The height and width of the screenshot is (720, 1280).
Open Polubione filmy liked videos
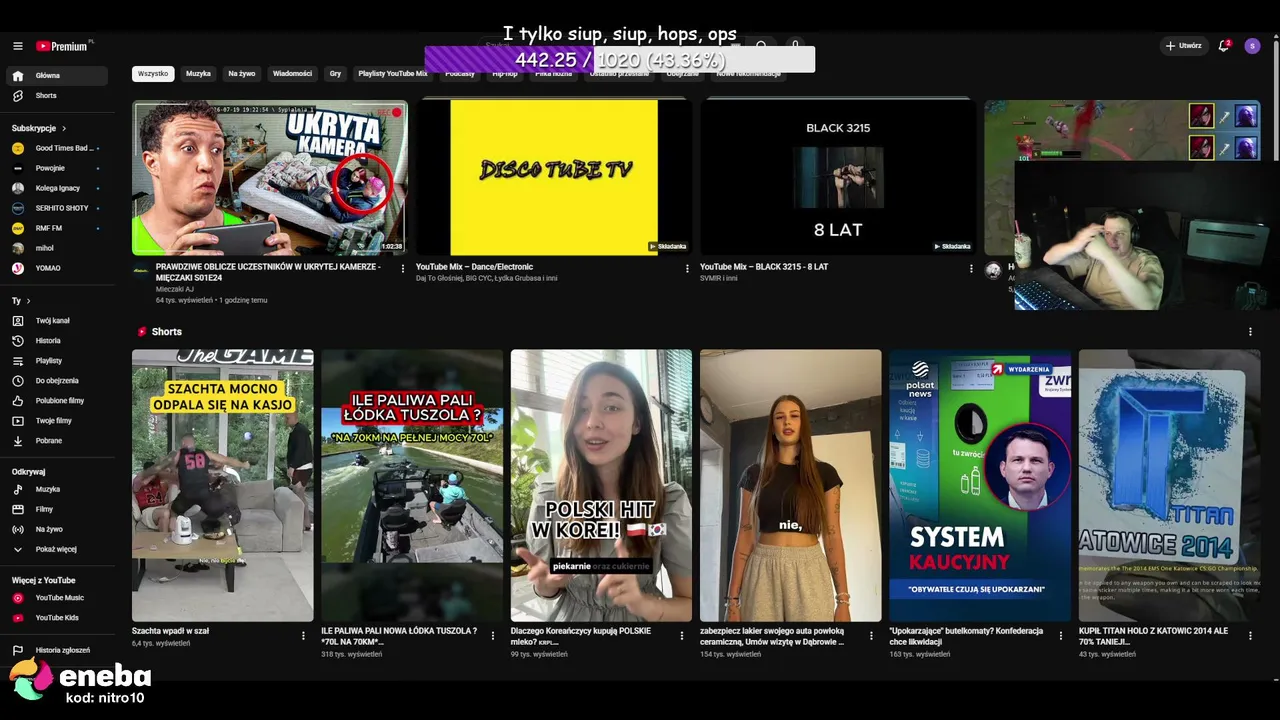58,401
